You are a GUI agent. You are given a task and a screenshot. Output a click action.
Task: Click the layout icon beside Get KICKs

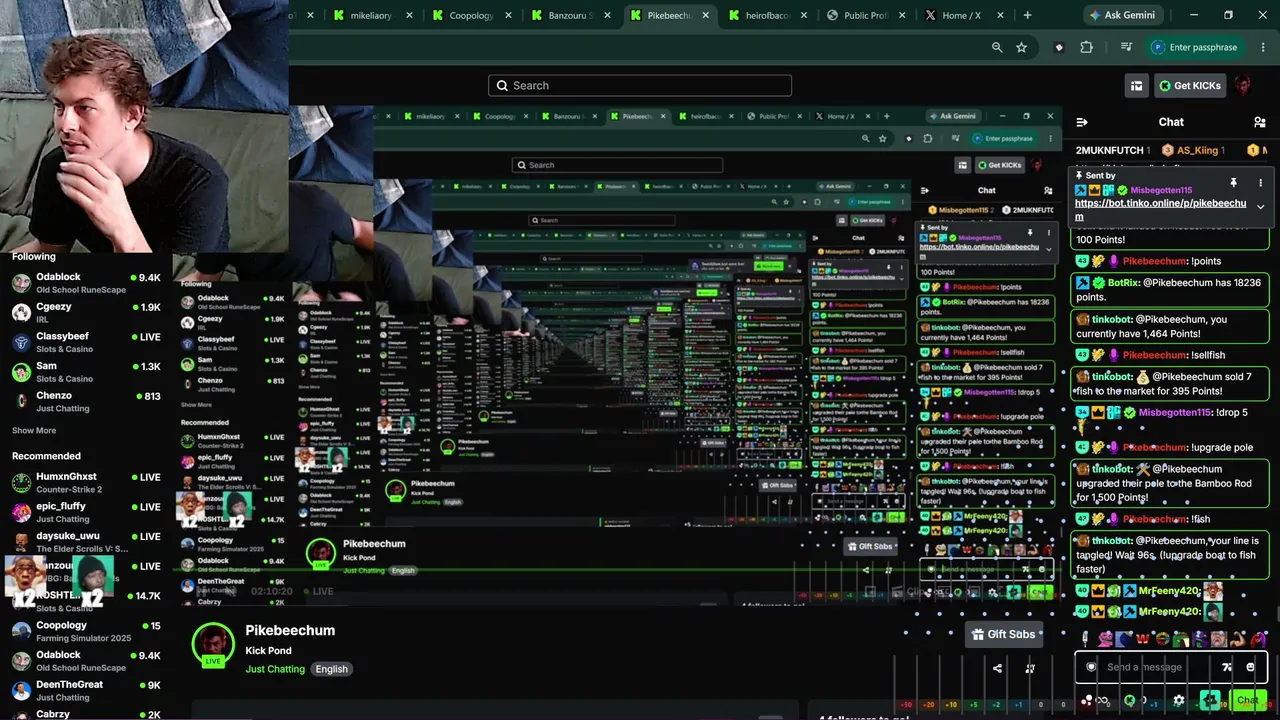click(x=1136, y=86)
